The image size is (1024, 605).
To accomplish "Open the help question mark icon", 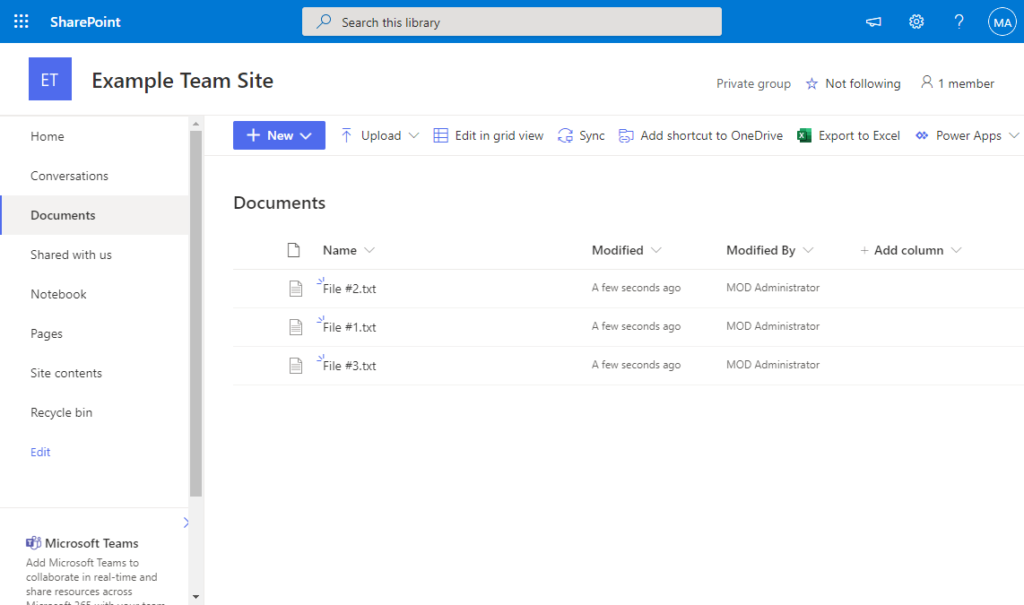I will [959, 22].
